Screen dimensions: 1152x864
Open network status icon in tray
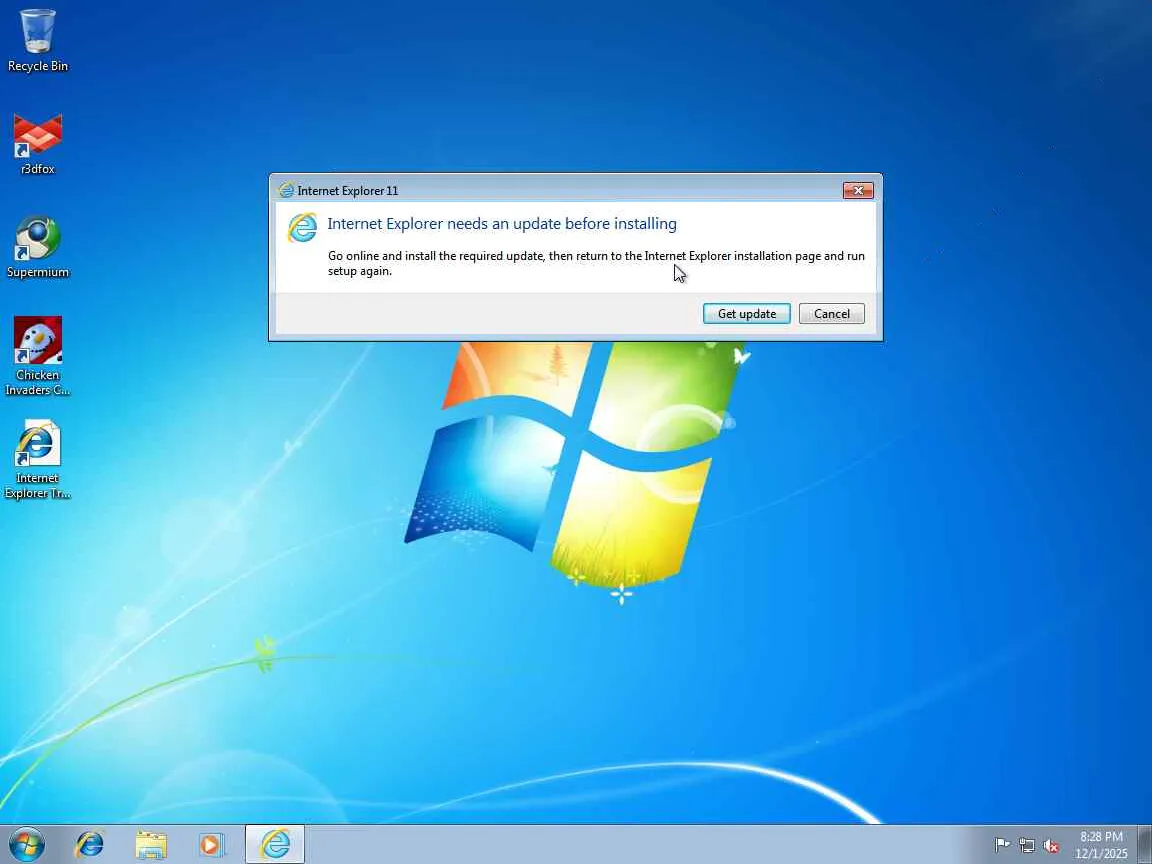(1026, 846)
